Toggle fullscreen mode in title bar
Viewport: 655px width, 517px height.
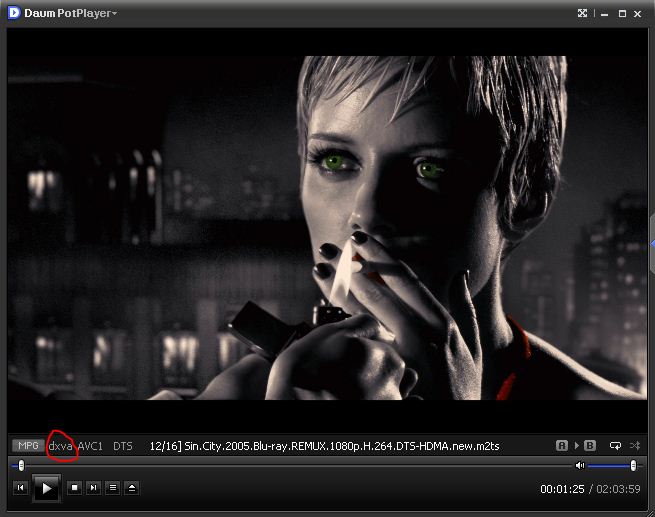(x=583, y=13)
